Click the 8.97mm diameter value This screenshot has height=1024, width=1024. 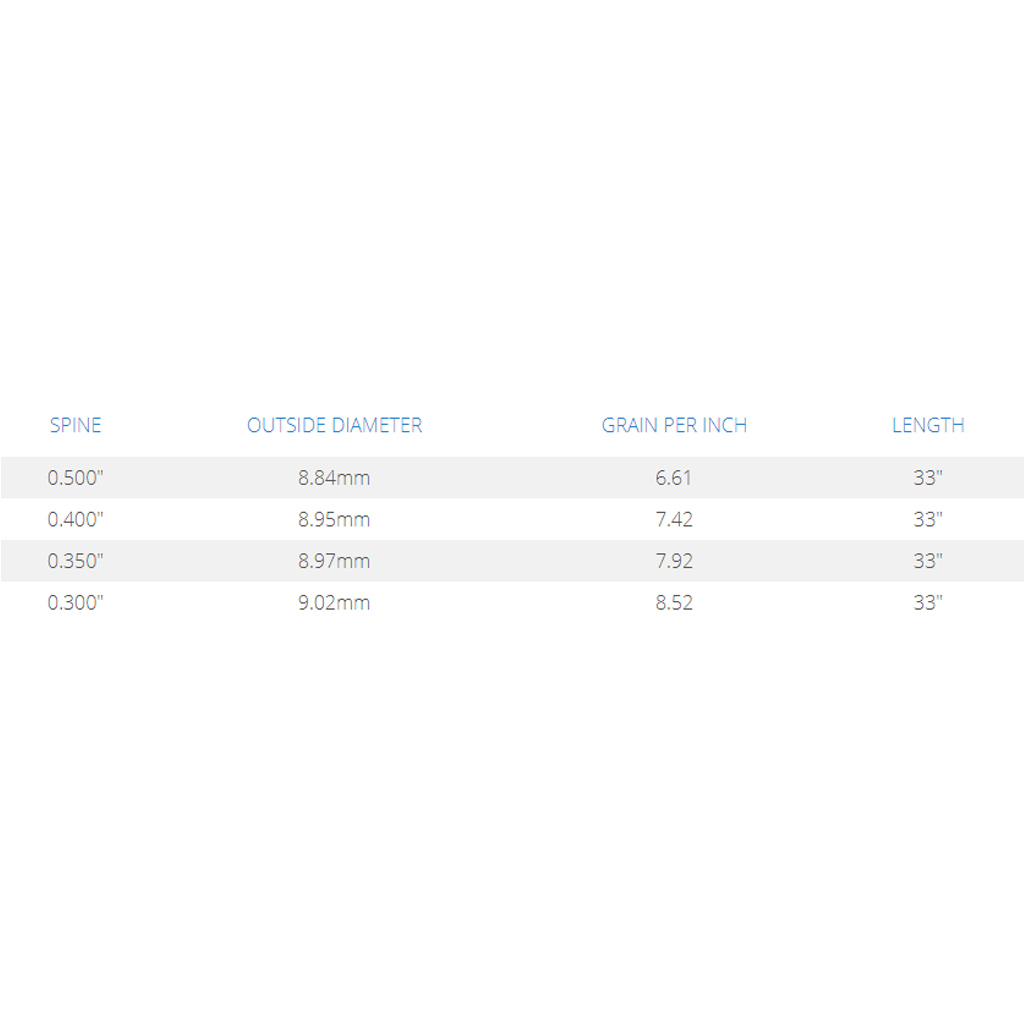(x=334, y=561)
